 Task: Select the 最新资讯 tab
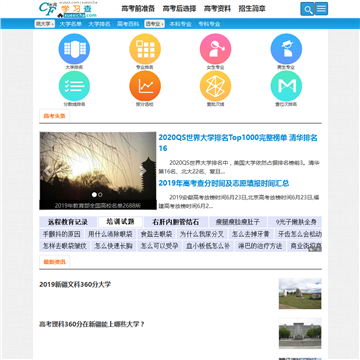(54, 262)
